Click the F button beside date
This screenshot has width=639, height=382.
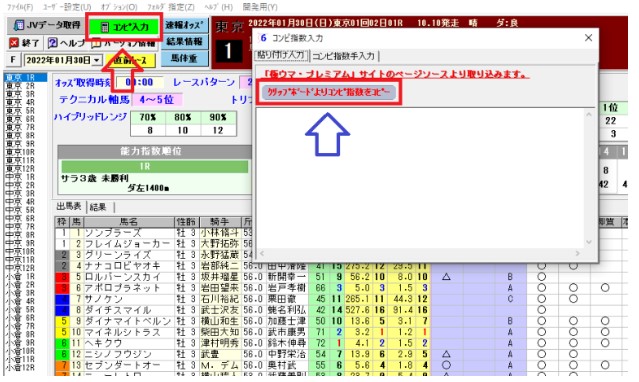pos(13,60)
